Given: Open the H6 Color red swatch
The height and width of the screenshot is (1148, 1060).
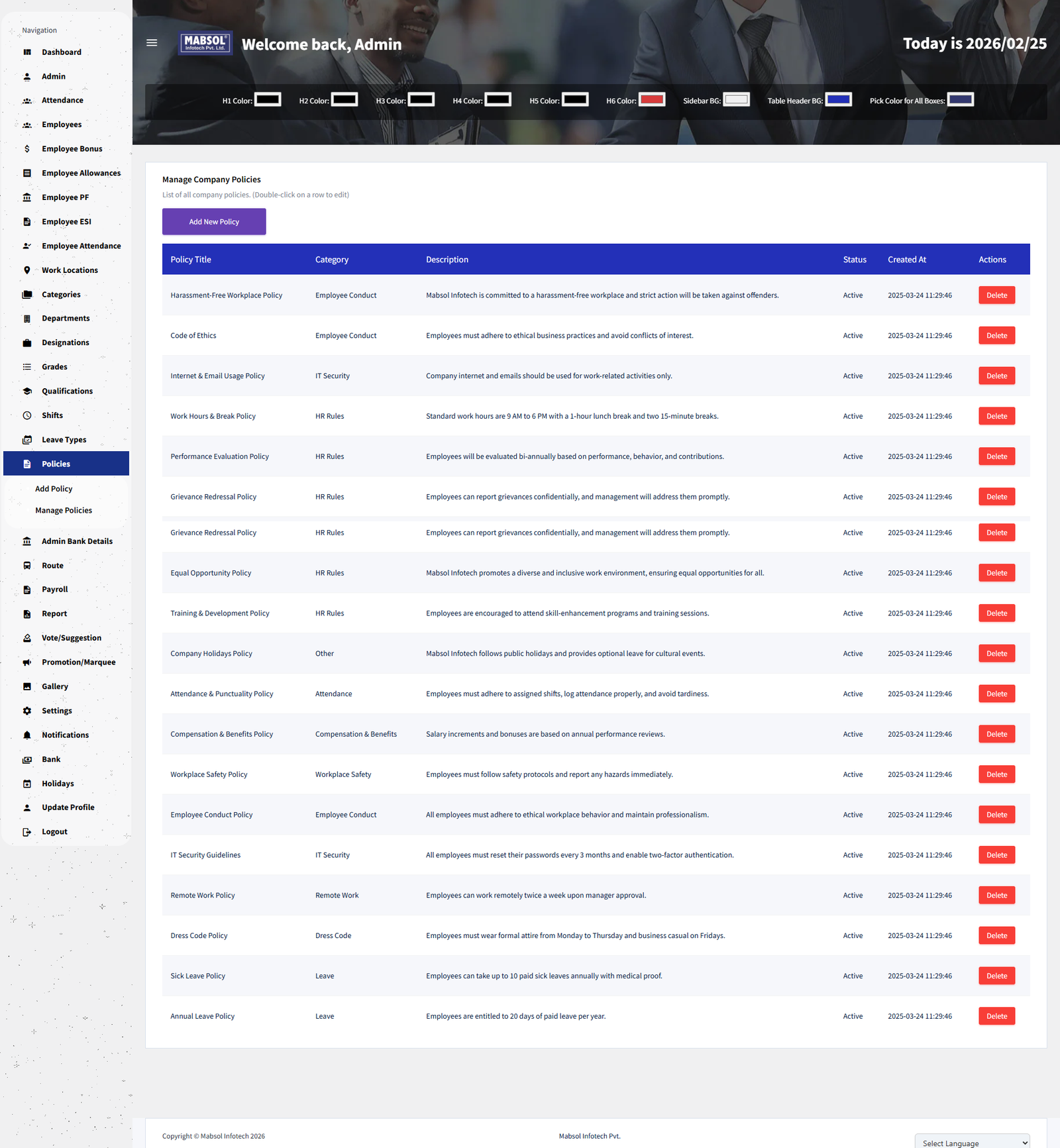Looking at the screenshot, I should pos(651,100).
